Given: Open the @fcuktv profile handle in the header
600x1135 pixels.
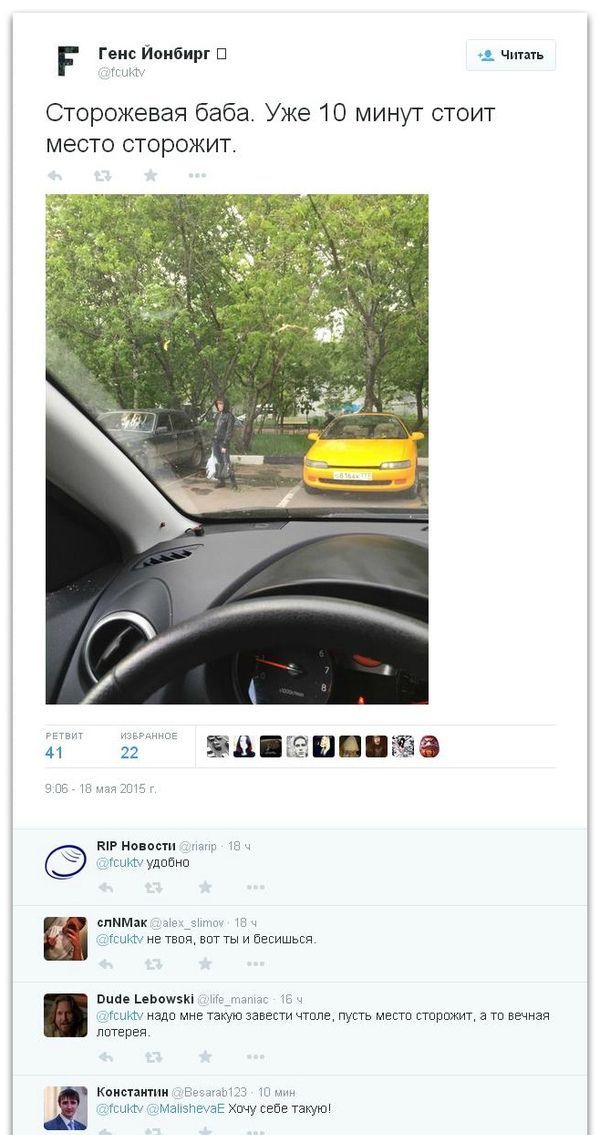Looking at the screenshot, I should click(122, 72).
